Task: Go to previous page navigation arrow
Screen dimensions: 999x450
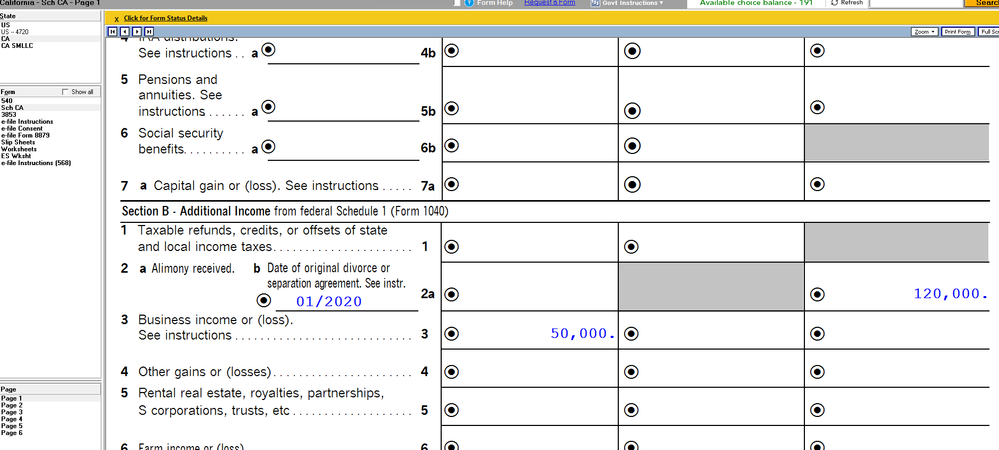Action: [x=125, y=31]
